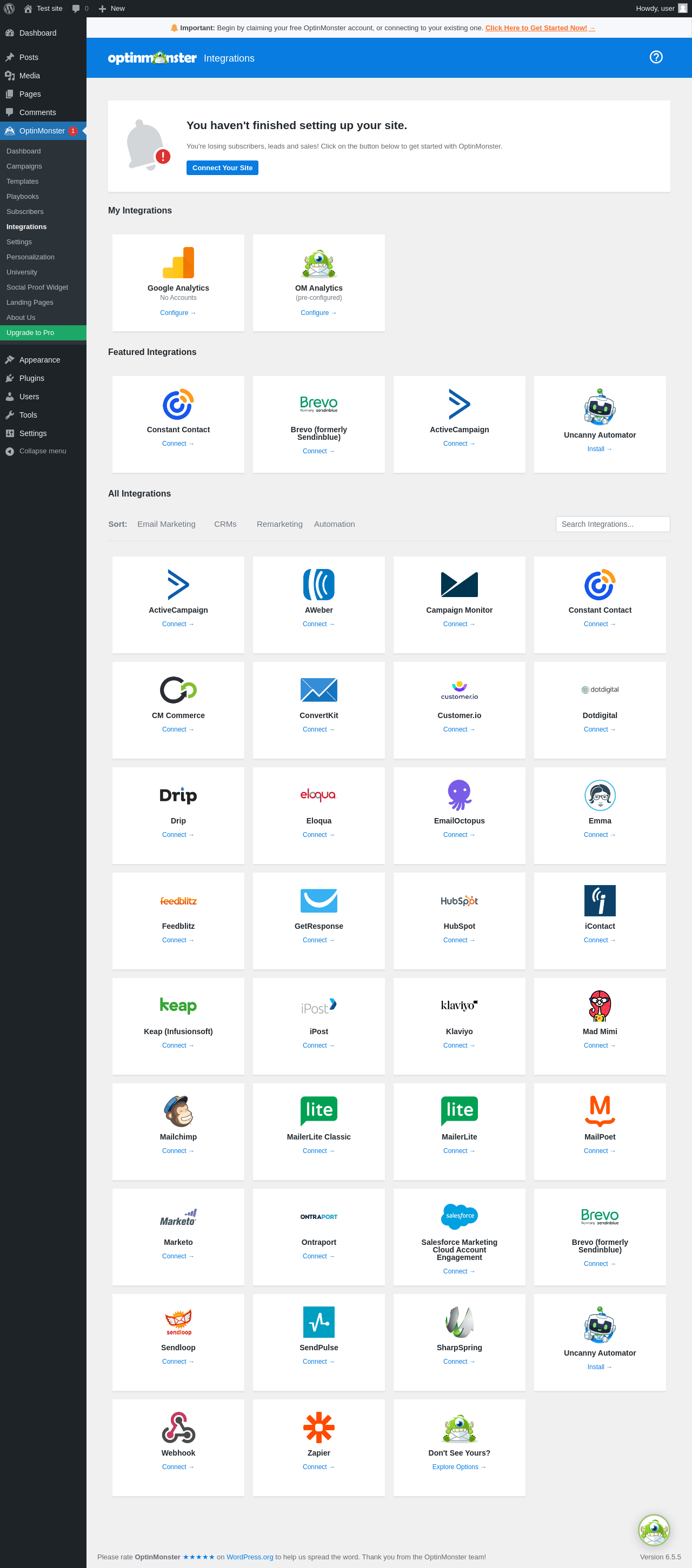This screenshot has height=1568, width=692.
Task: Visit Test site from admin bar
Action: (43, 9)
